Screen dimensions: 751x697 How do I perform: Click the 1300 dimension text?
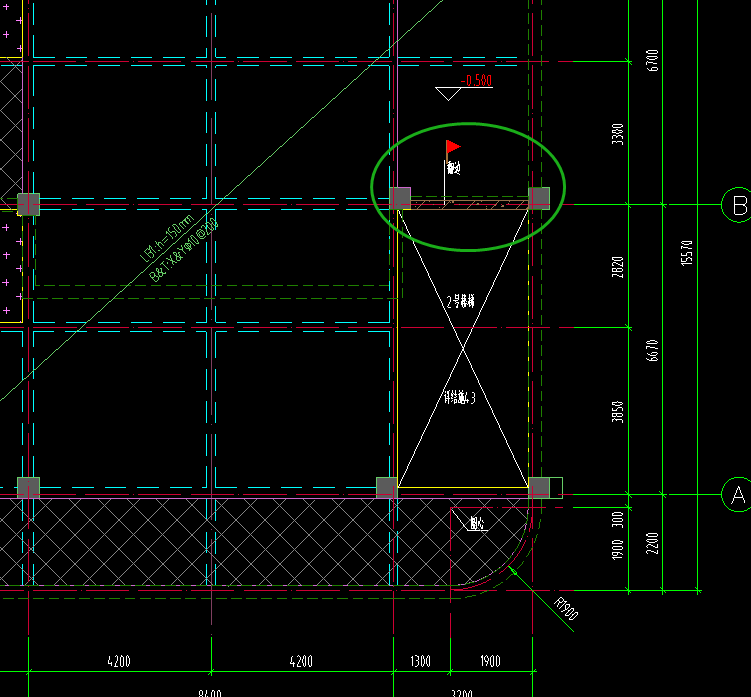click(421, 662)
